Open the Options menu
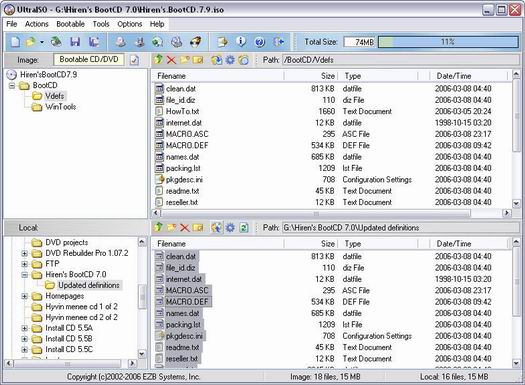The image size is (525, 385). point(130,24)
